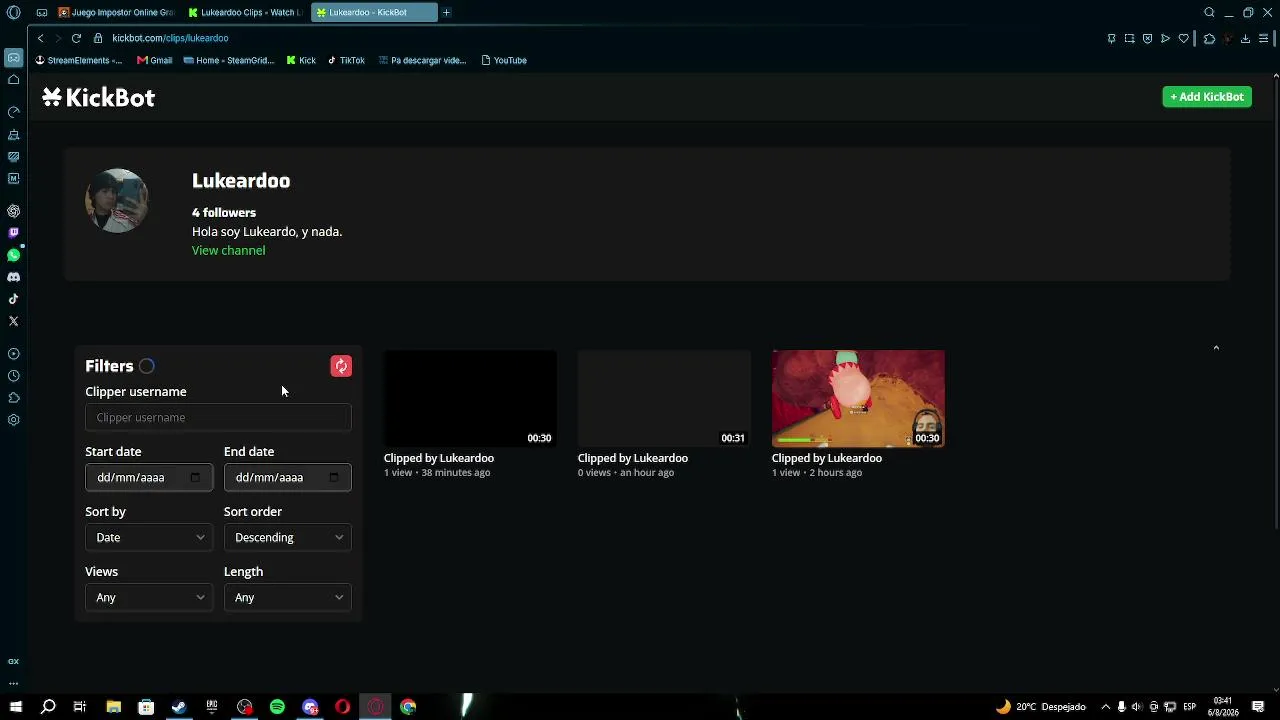
Task: Click the Start date input field
Action: [149, 478]
